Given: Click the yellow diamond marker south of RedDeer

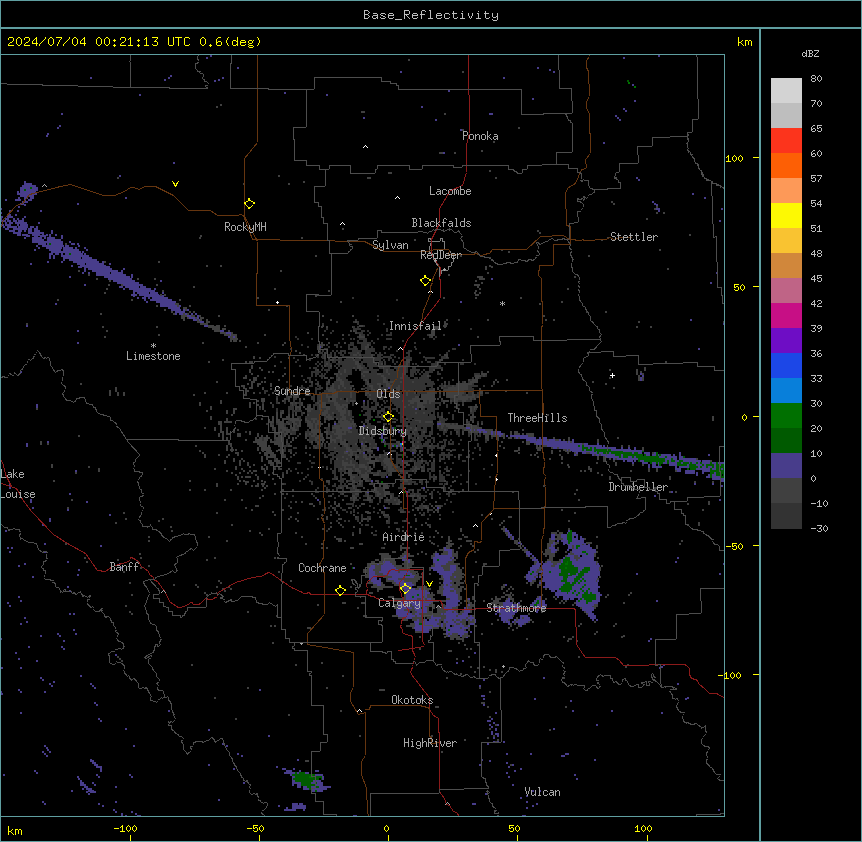Looking at the screenshot, I should (426, 281).
